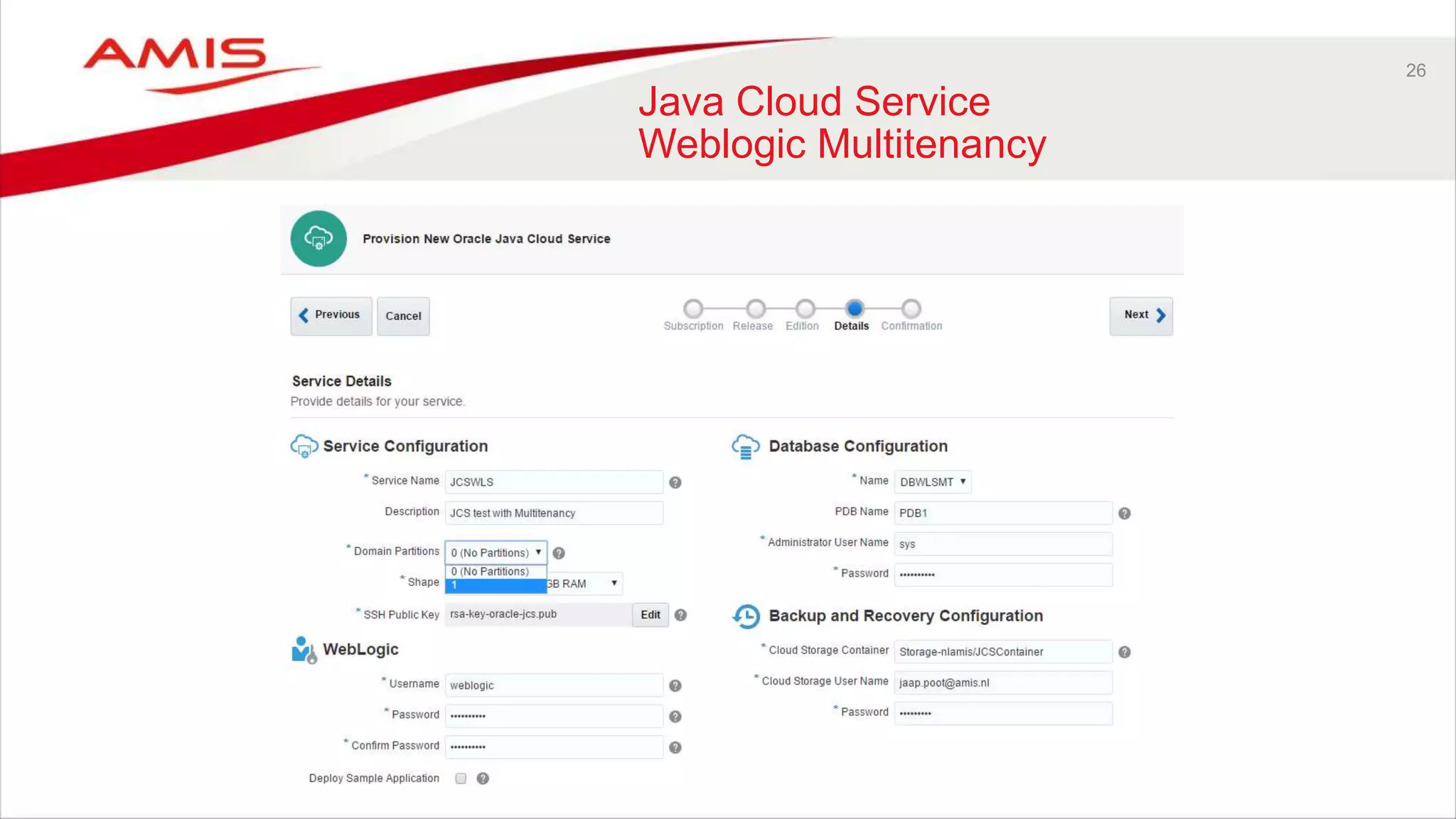This screenshot has height=819, width=1456.
Task: Focus the database Password field
Action: 1003,574
